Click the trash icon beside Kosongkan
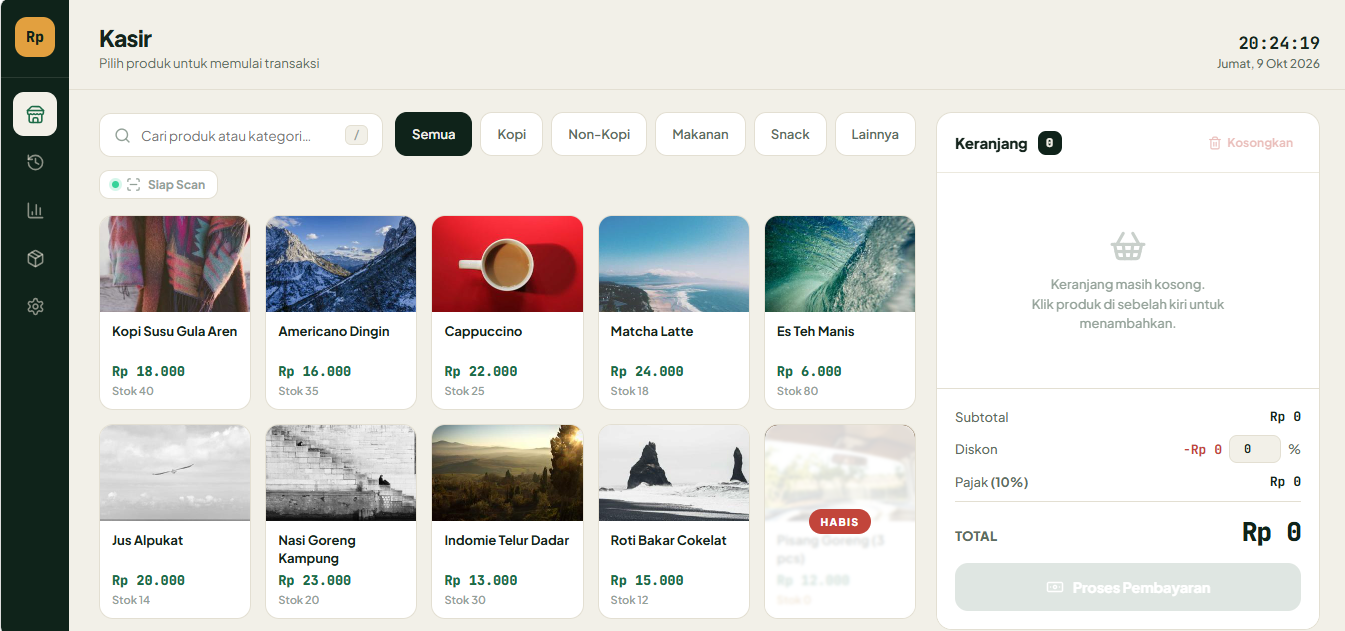The height and width of the screenshot is (631, 1345). click(1215, 143)
